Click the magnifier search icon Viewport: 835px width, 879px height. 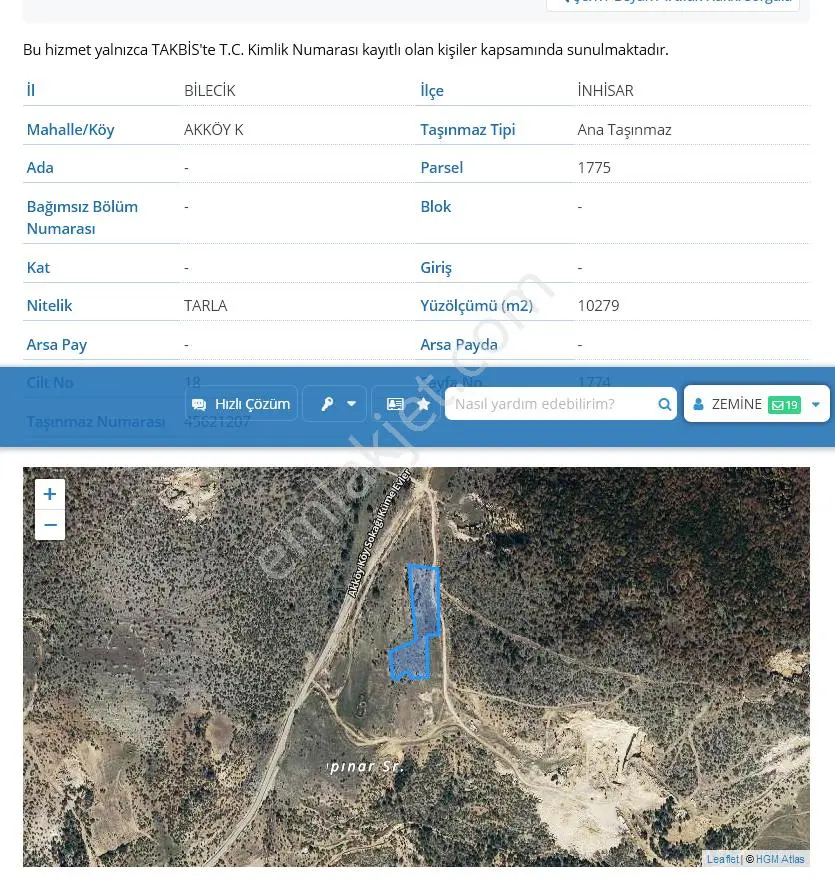[664, 404]
